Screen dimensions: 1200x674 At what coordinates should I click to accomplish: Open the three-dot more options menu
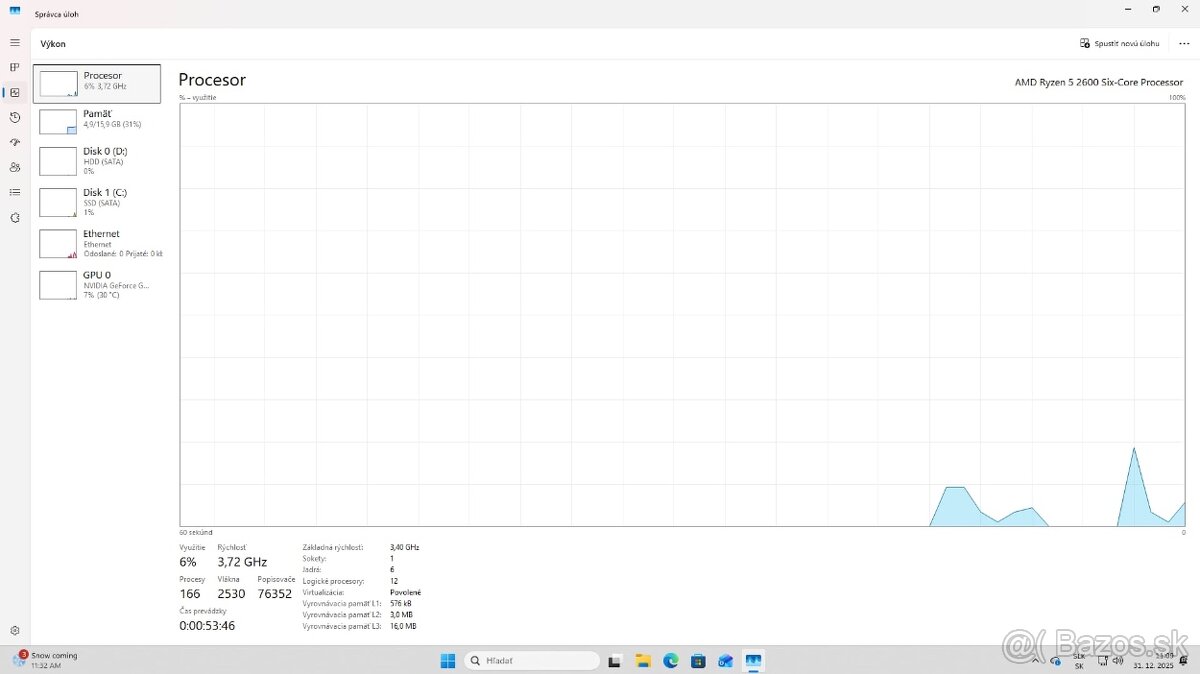click(1184, 44)
